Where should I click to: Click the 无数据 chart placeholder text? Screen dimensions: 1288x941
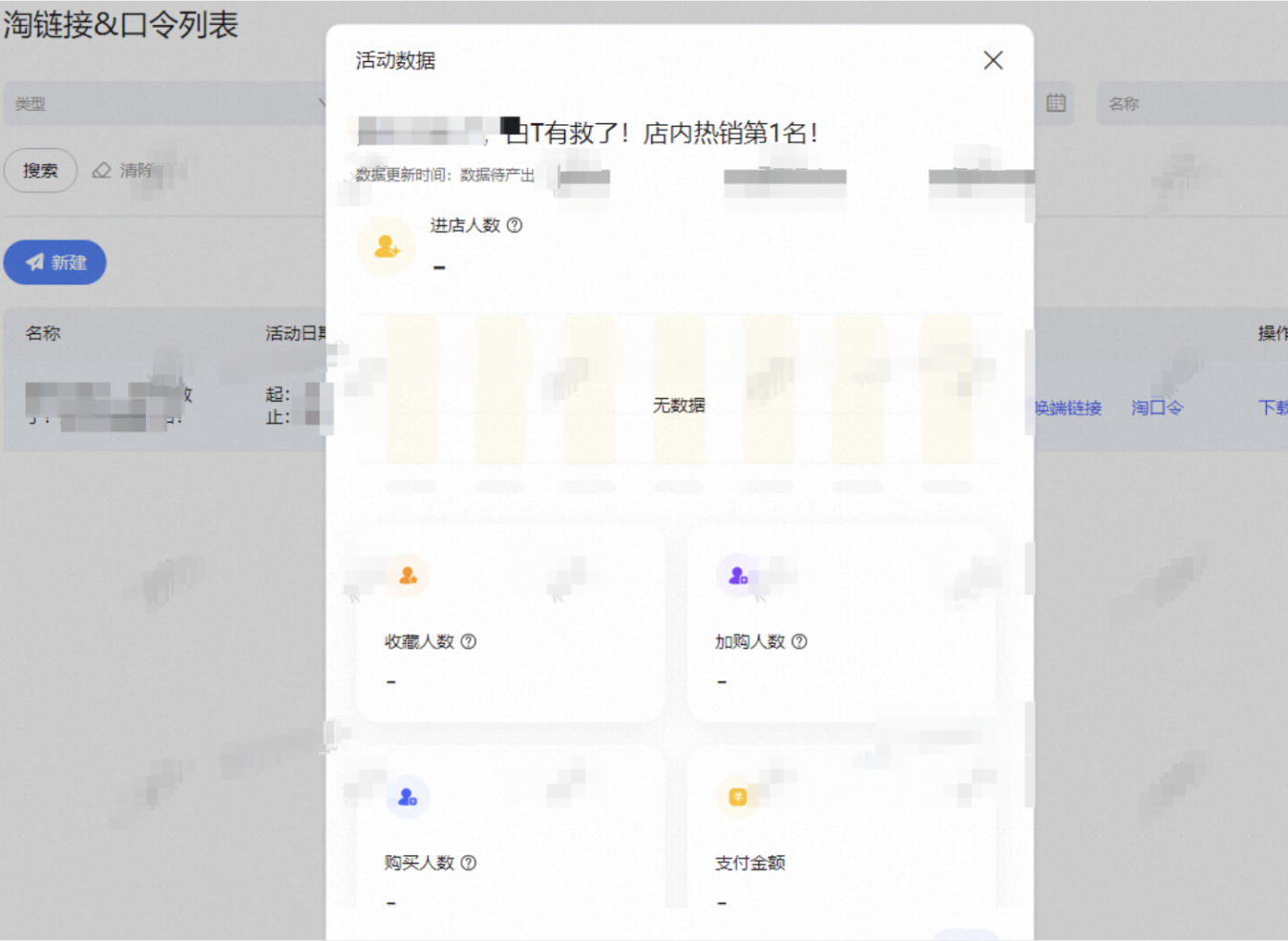coord(679,406)
